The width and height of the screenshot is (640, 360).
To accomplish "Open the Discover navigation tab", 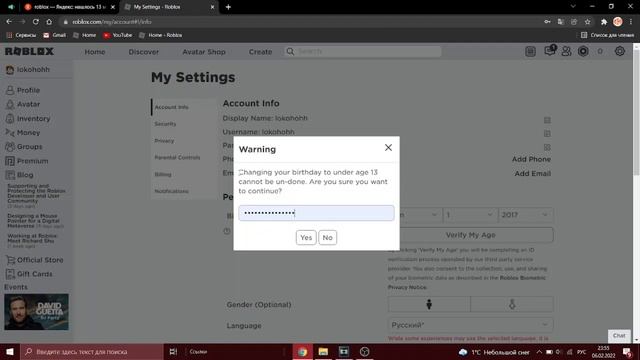I will tap(144, 52).
